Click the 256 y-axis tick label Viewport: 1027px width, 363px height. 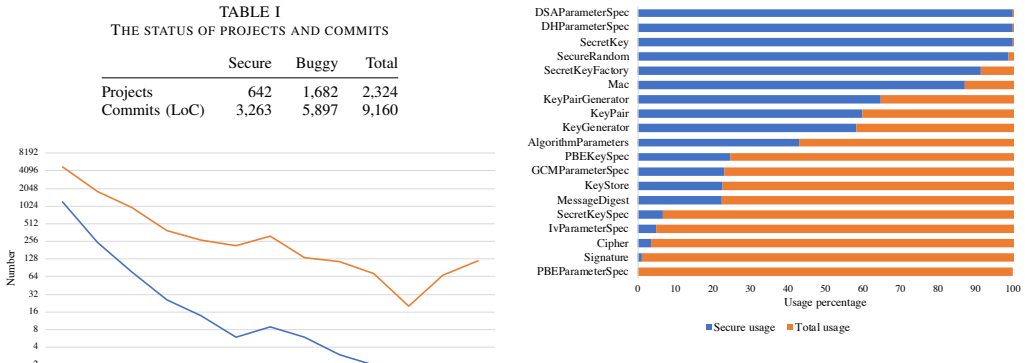pyautogui.click(x=32, y=240)
